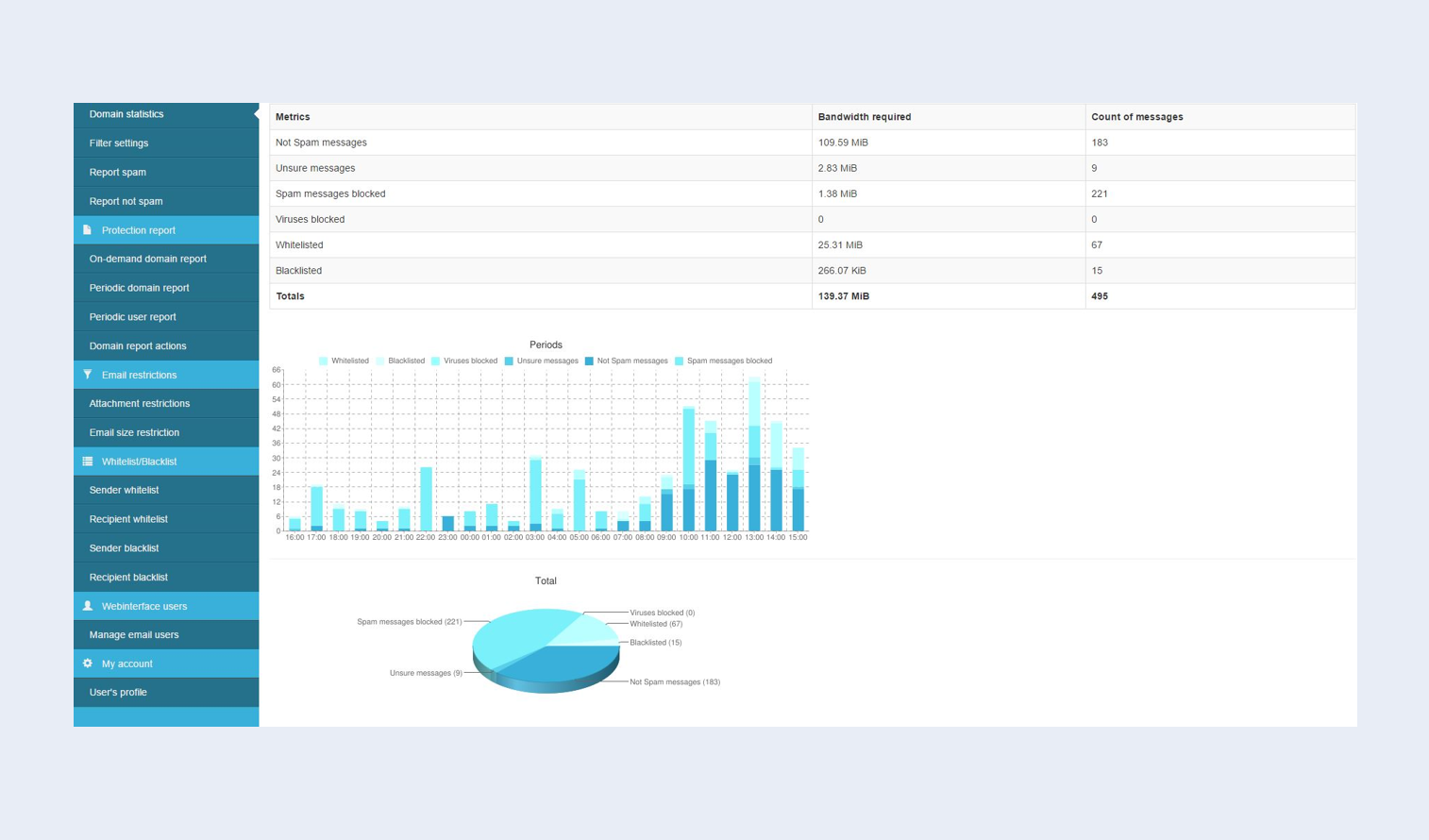Click pie label Whitelisted (67)

click(x=656, y=624)
